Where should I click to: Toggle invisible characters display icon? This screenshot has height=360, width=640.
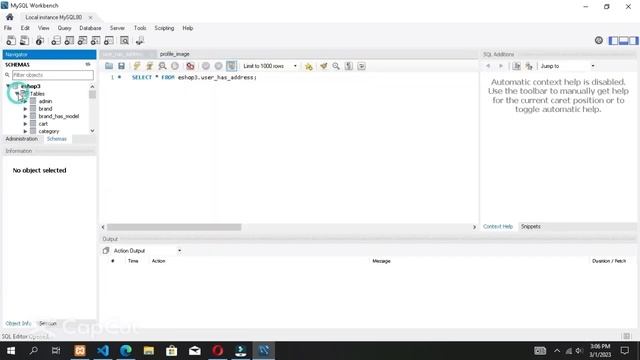click(x=349, y=66)
